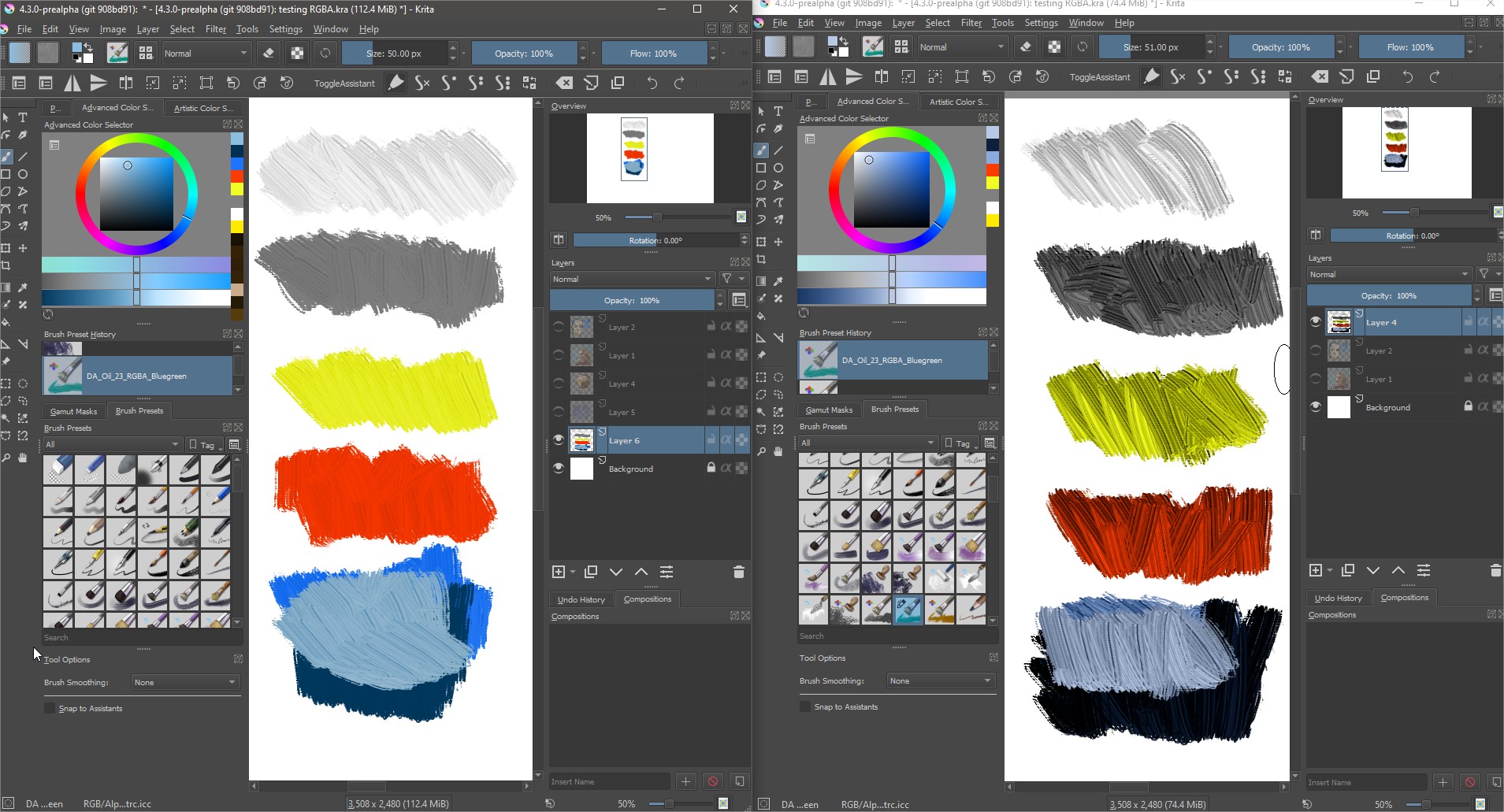Hide Layer 6 using its eye icon
1504x812 pixels.
559,440
